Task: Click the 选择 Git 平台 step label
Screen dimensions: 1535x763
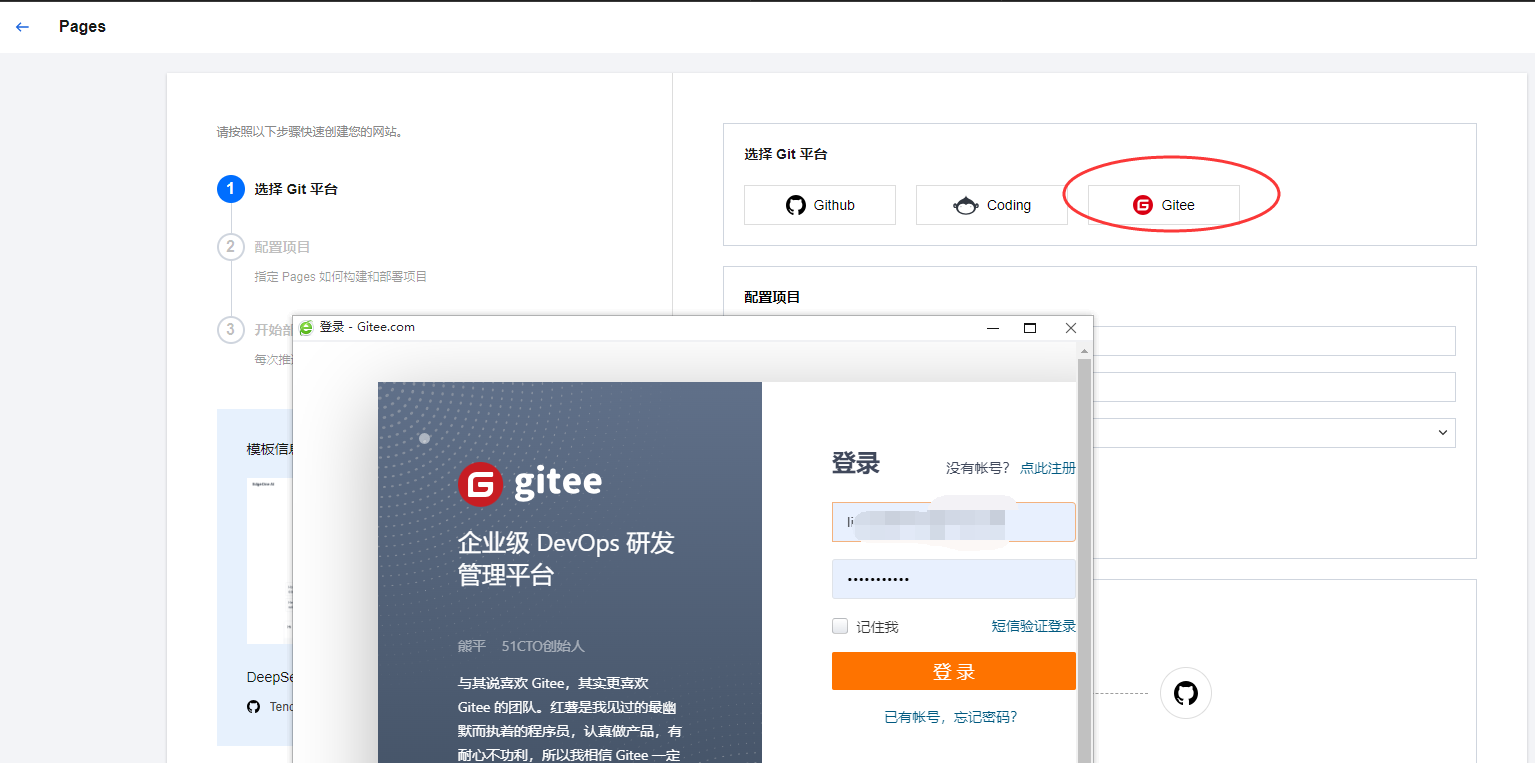Action: point(296,189)
